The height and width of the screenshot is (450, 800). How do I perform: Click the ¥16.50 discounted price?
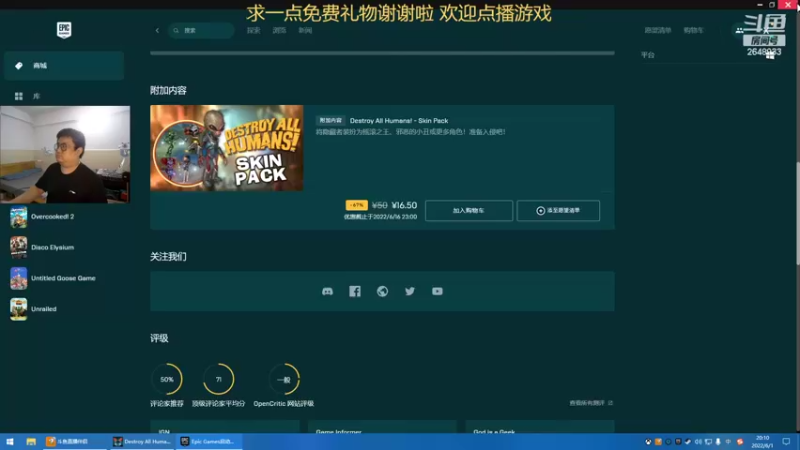[x=404, y=205]
